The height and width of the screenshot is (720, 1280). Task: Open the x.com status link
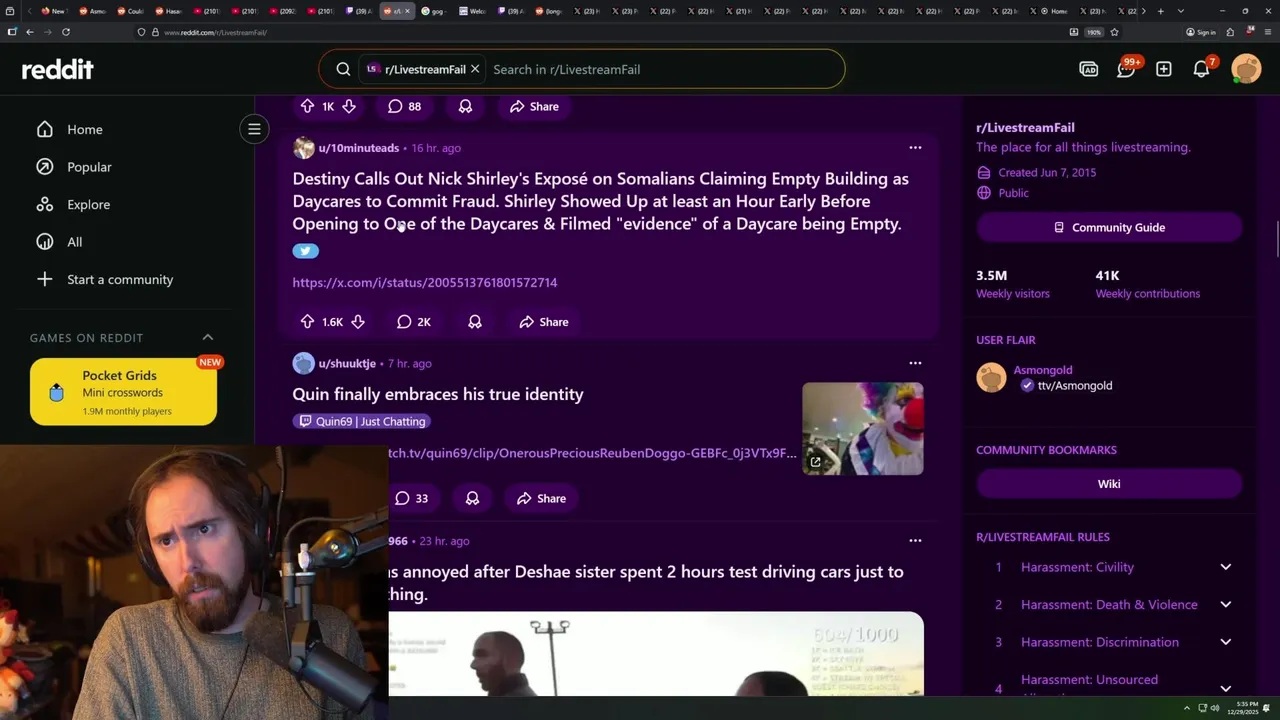pyautogui.click(x=425, y=282)
